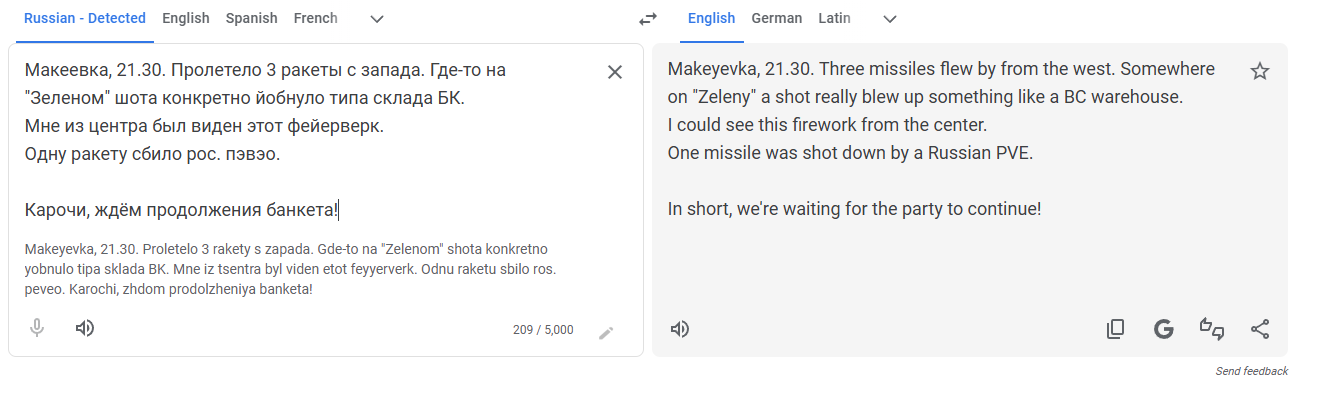Open the Send feedback link
The height and width of the screenshot is (395, 1319).
tap(1252, 371)
